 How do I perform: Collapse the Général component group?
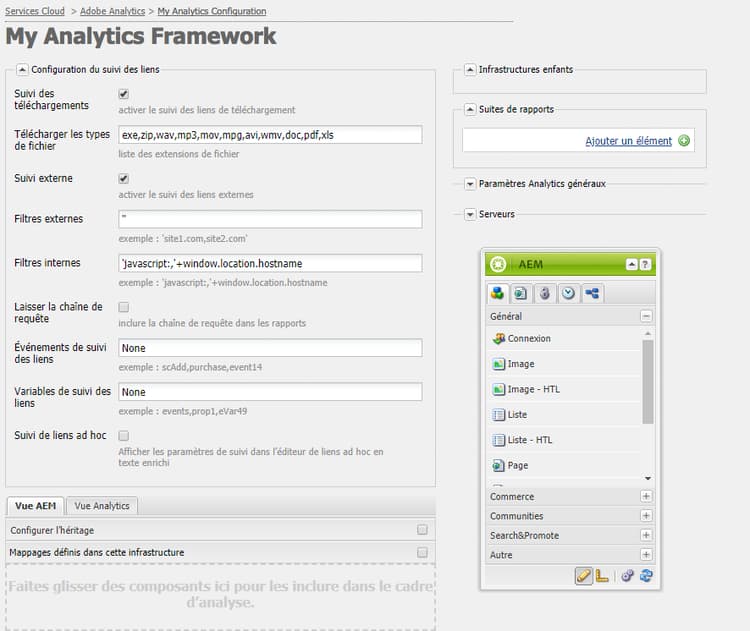click(646, 316)
